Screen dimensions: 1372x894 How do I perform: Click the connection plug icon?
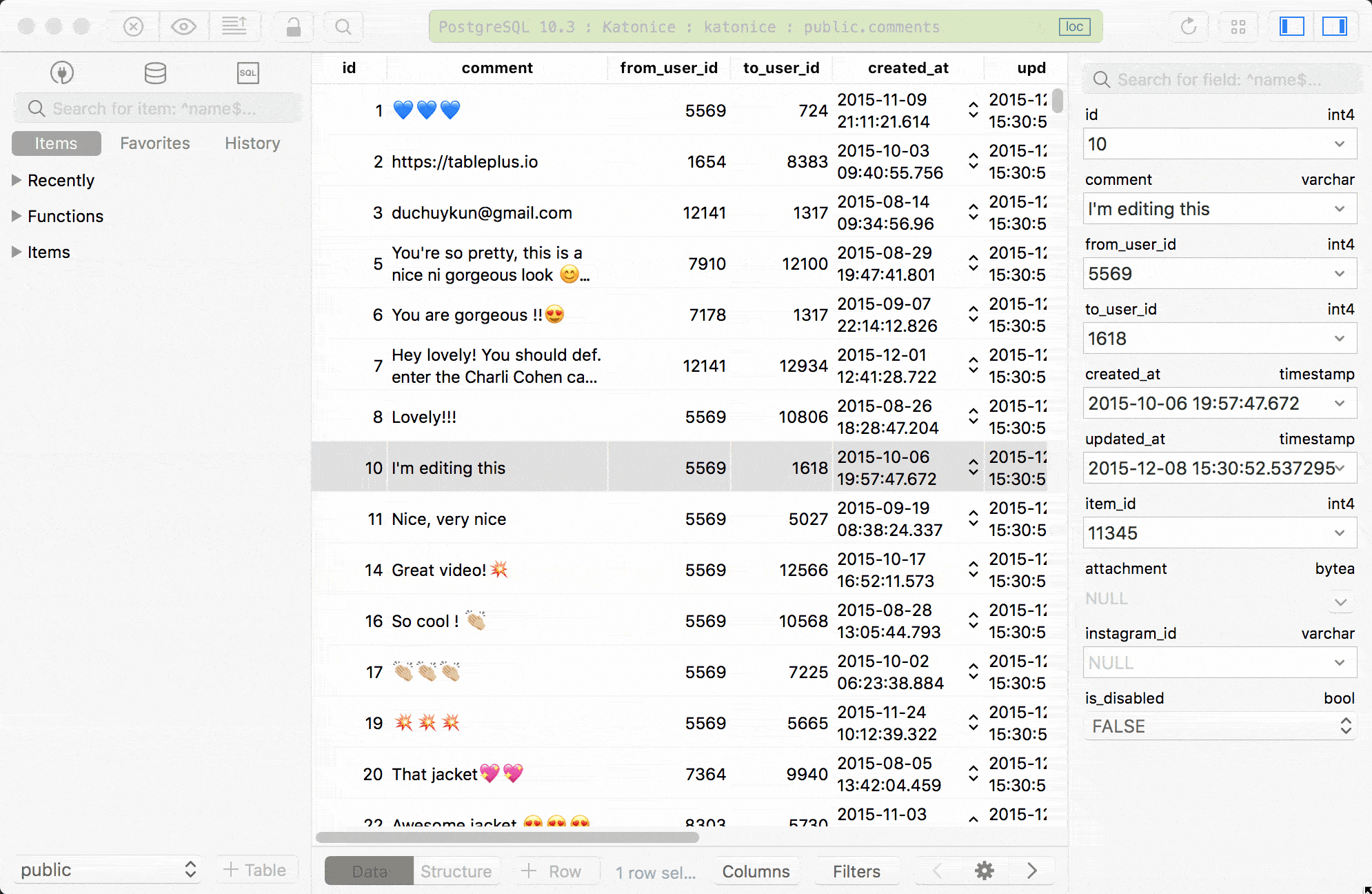[x=62, y=72]
